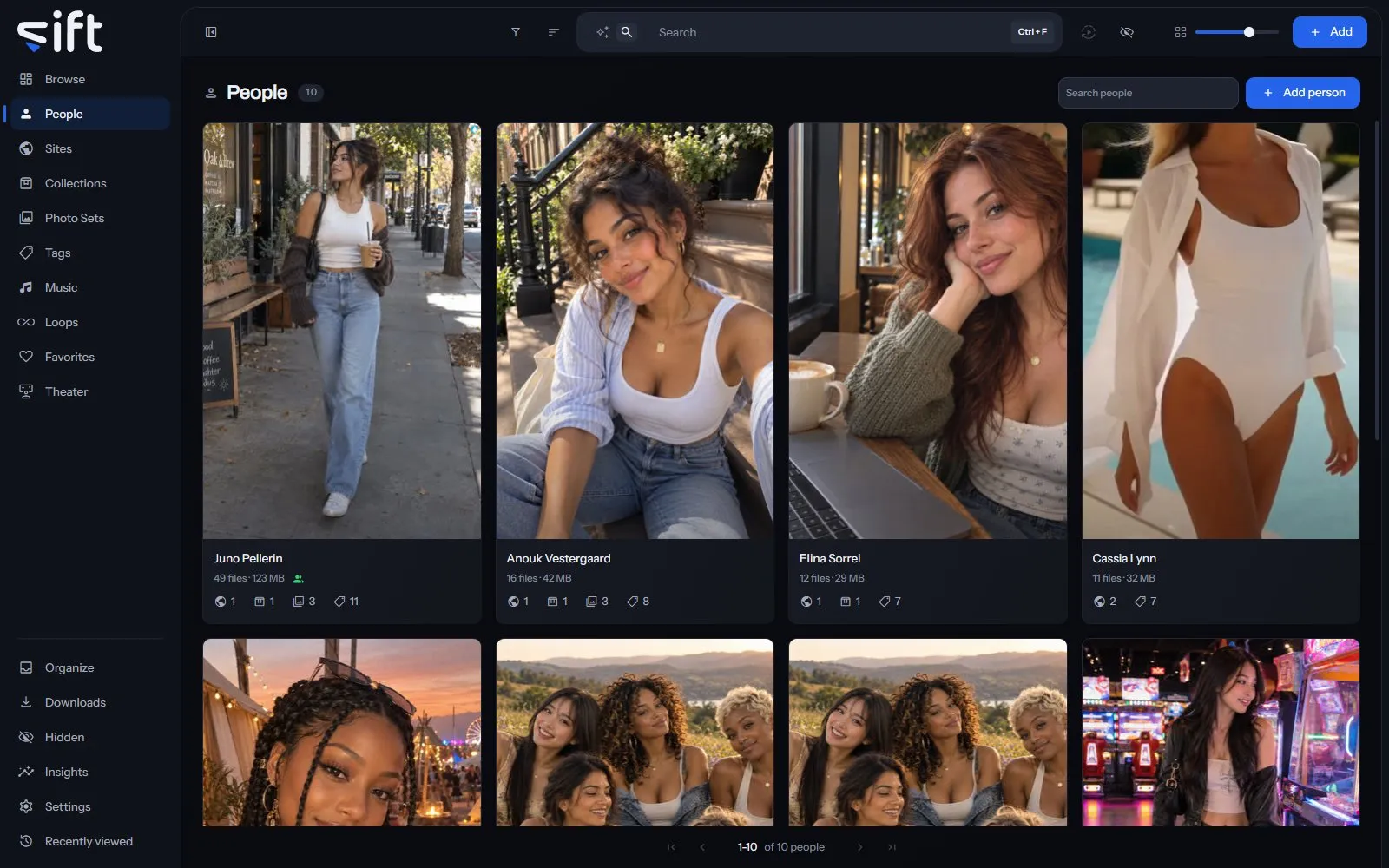Click the AI sparkle search icon

tap(602, 32)
